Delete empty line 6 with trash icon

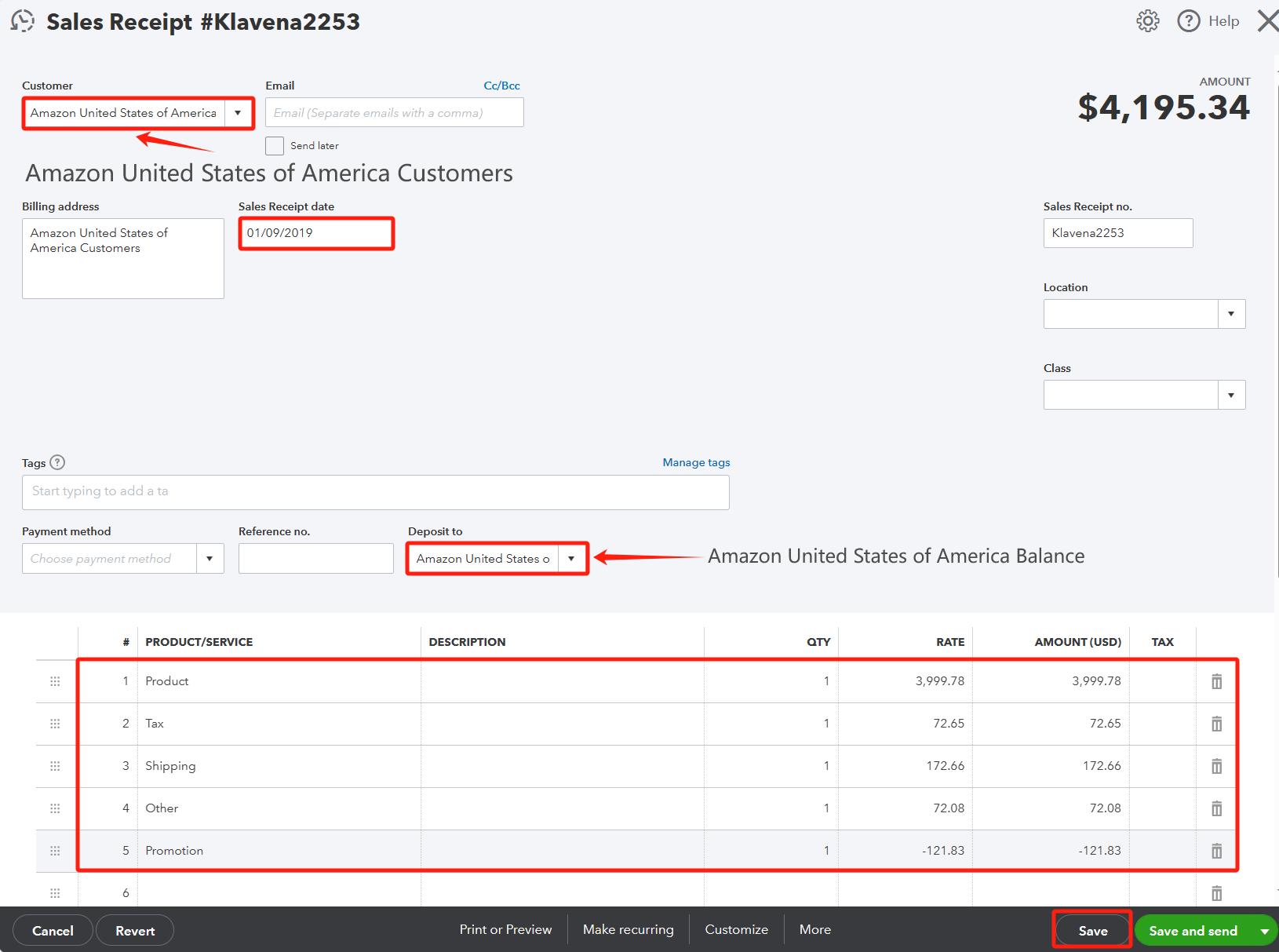[x=1216, y=893]
